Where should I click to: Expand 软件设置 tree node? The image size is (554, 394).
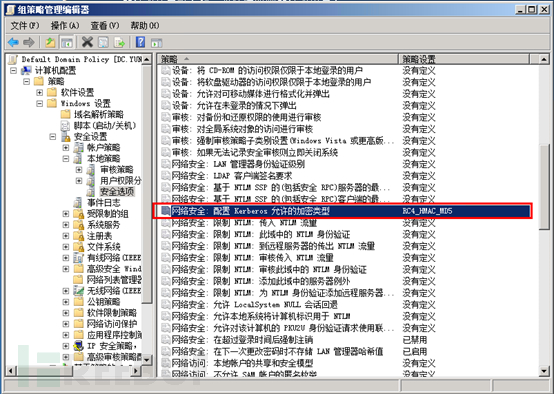40,93
